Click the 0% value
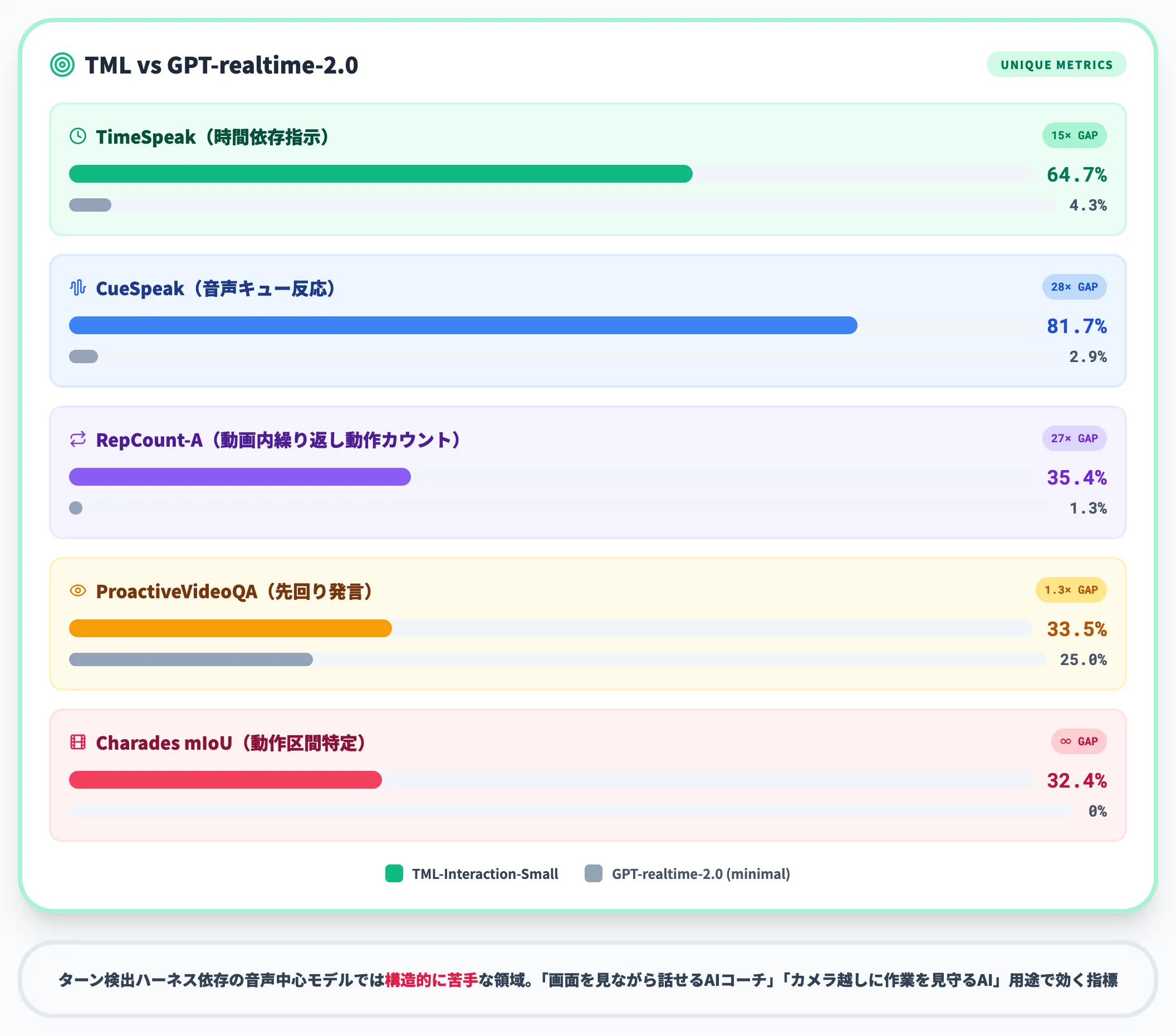The height and width of the screenshot is (1036, 1176). [1097, 811]
